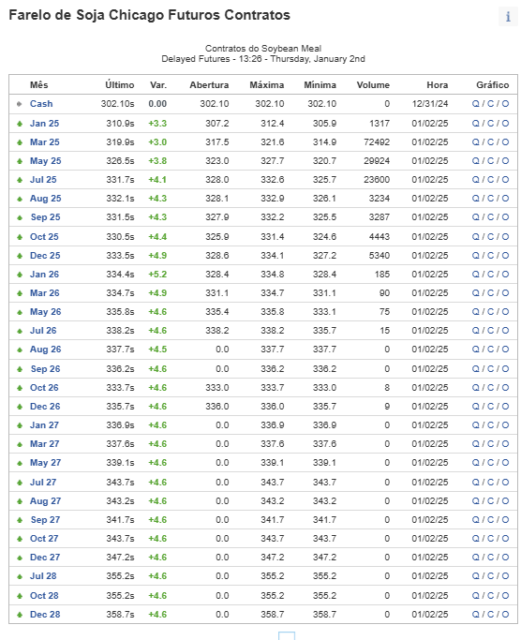Click the green up arrow beside Jul 25
Screen dimensions: 521x640
pos(19,180)
